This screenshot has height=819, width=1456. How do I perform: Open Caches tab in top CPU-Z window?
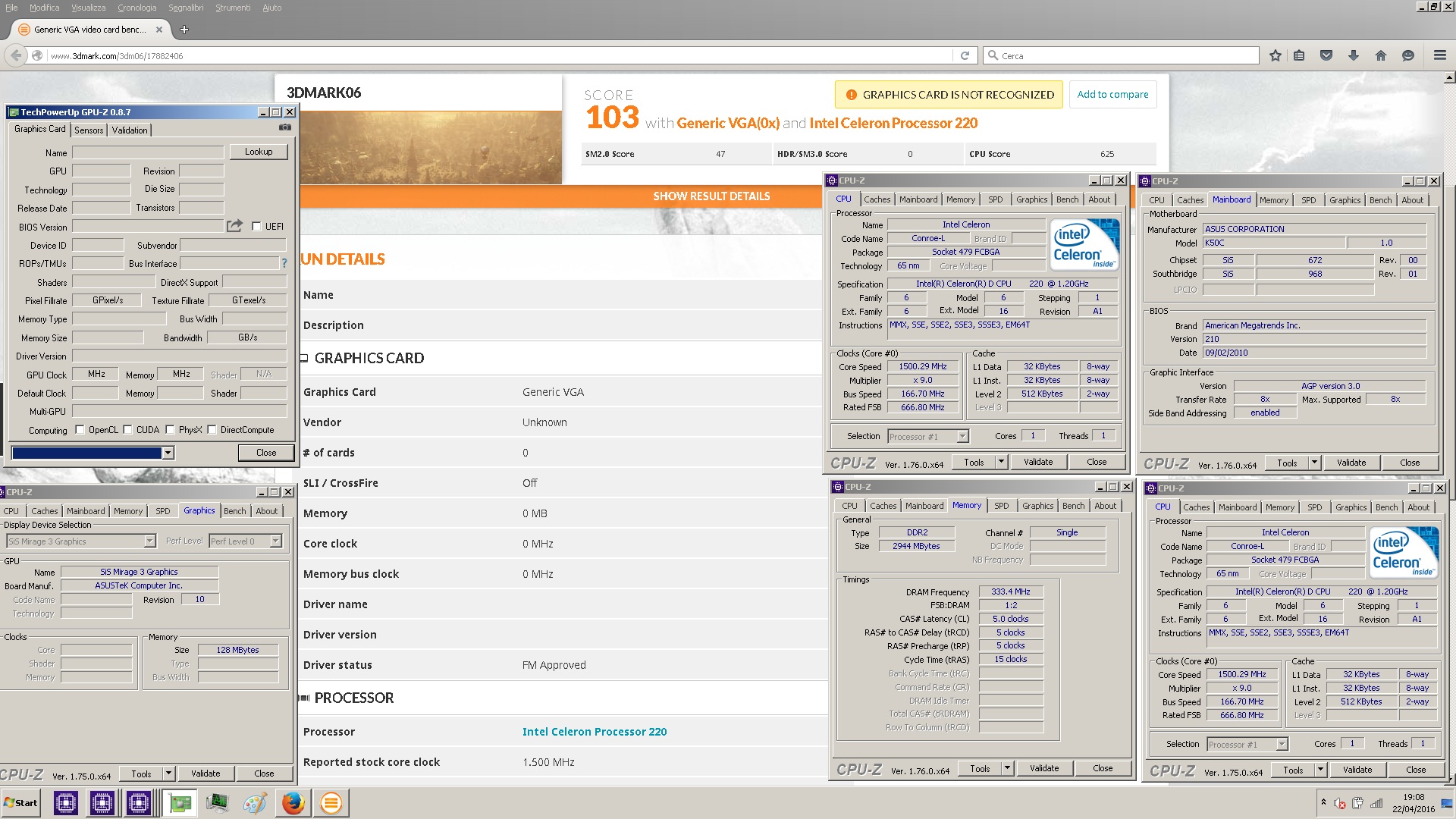(877, 199)
